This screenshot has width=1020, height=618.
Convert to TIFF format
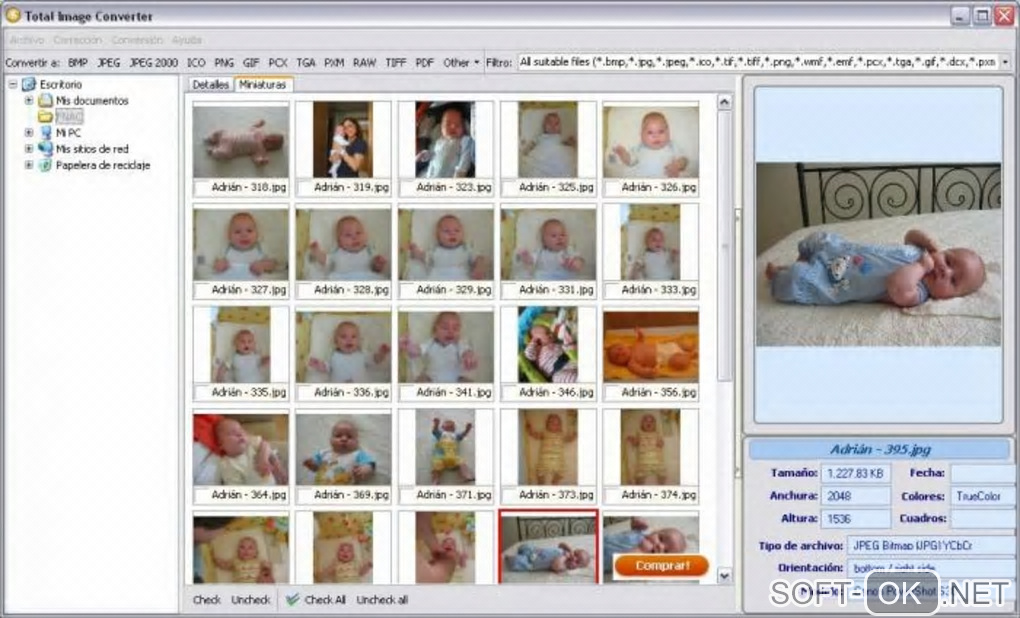click(396, 62)
